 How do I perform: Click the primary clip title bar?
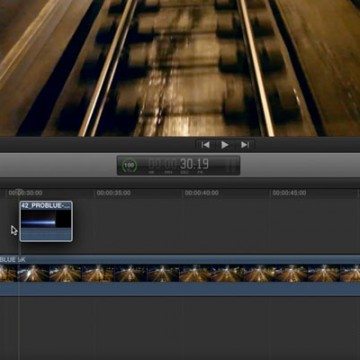[180, 260]
